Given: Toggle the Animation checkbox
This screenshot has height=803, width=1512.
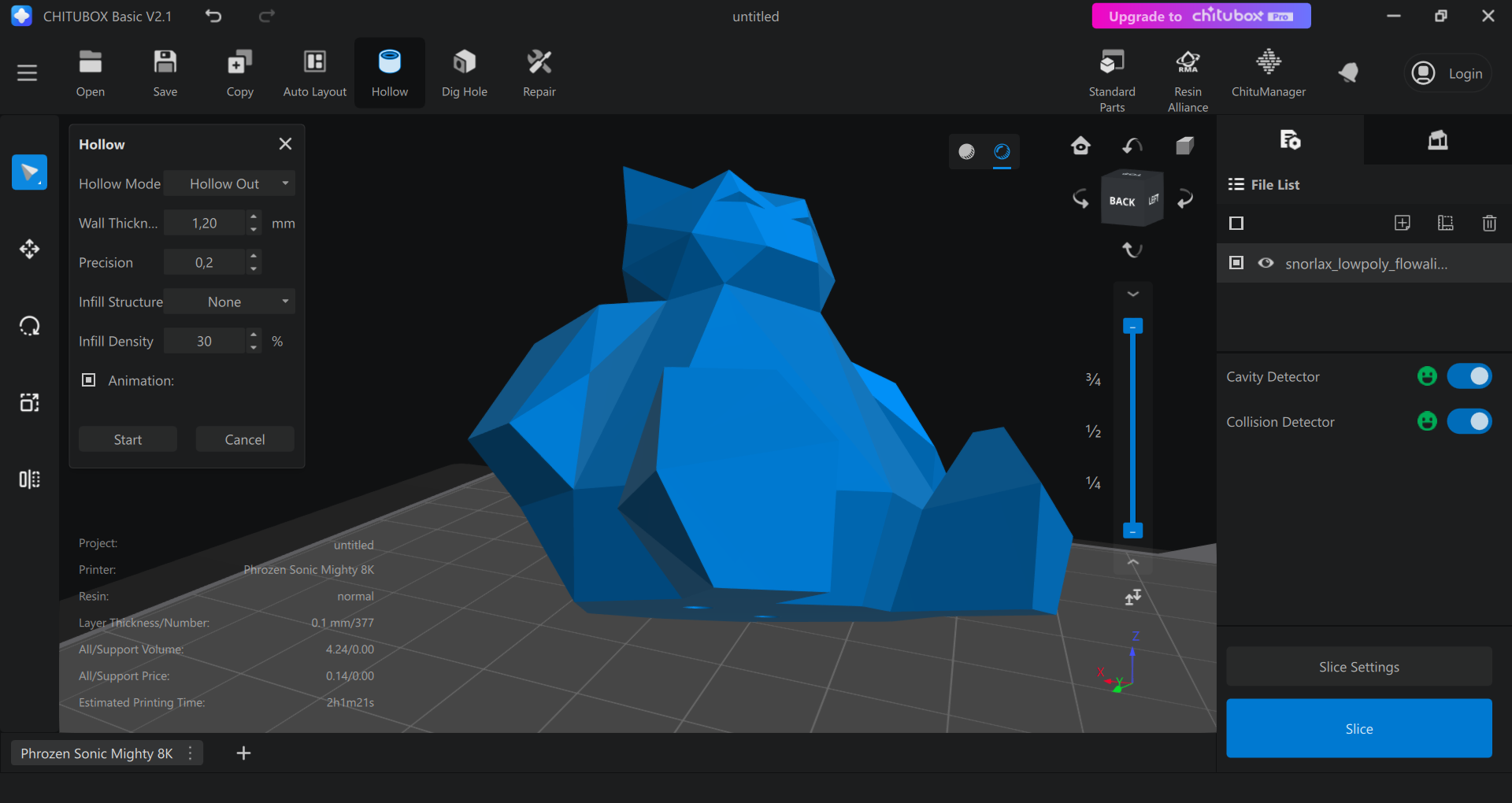Looking at the screenshot, I should coord(89,380).
